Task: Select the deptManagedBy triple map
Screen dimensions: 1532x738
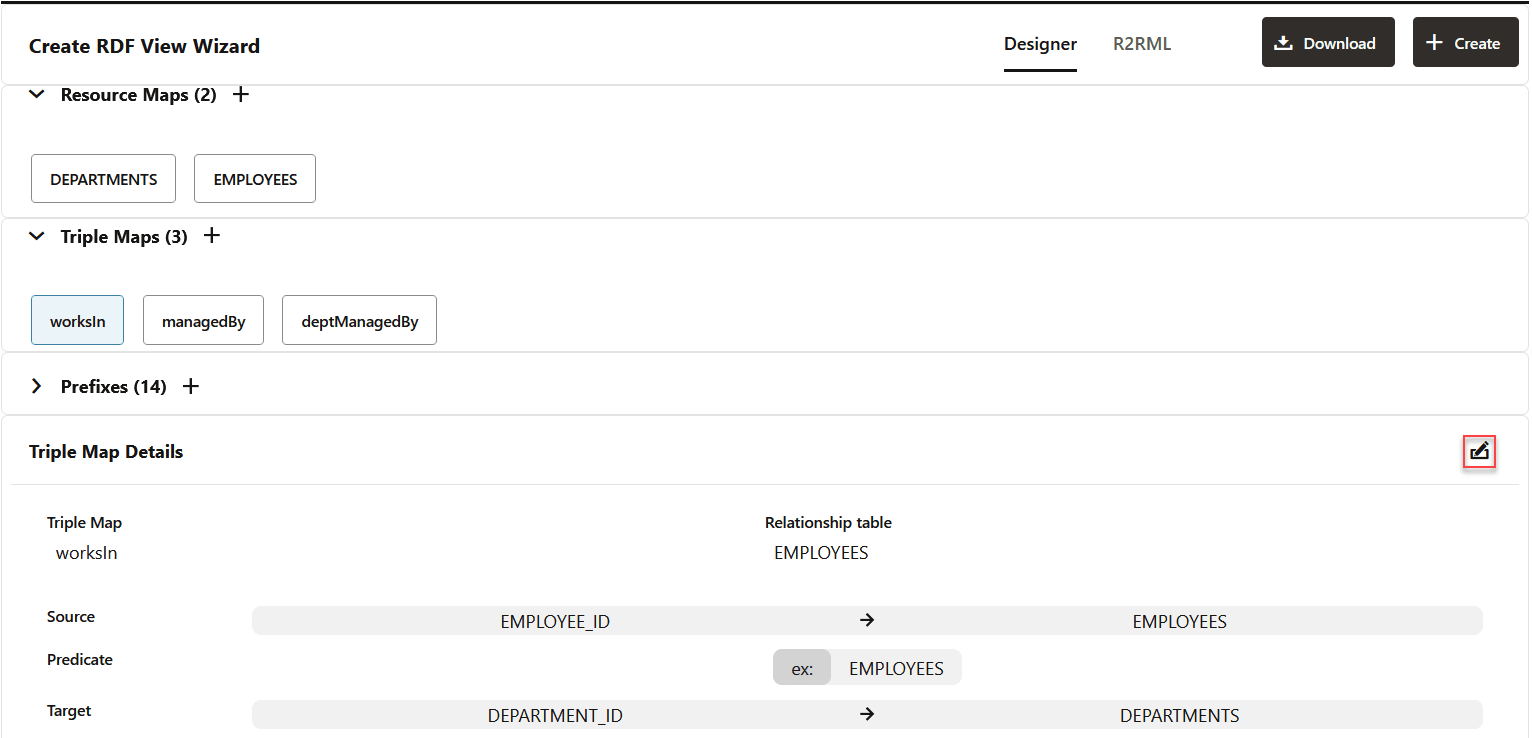Action: [x=359, y=320]
